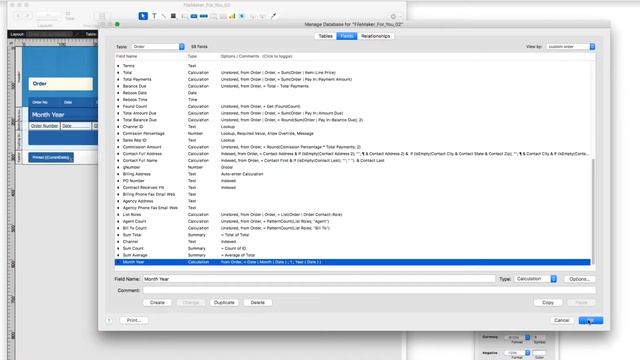This screenshot has width=640, height=360.
Task: Select the Found Count field row
Action: (x=353, y=106)
